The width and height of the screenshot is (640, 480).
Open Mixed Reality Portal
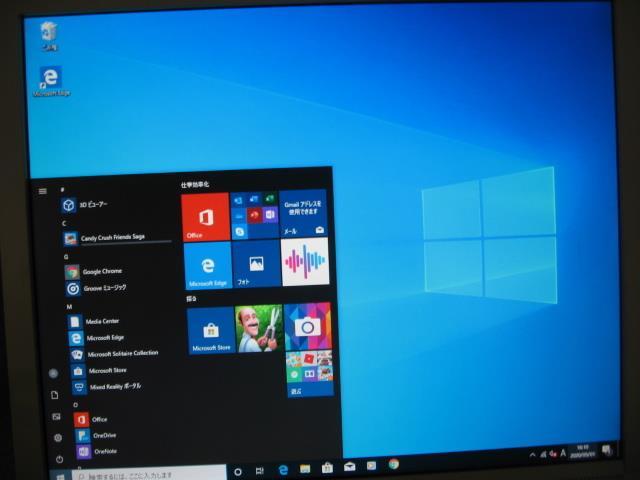107,387
